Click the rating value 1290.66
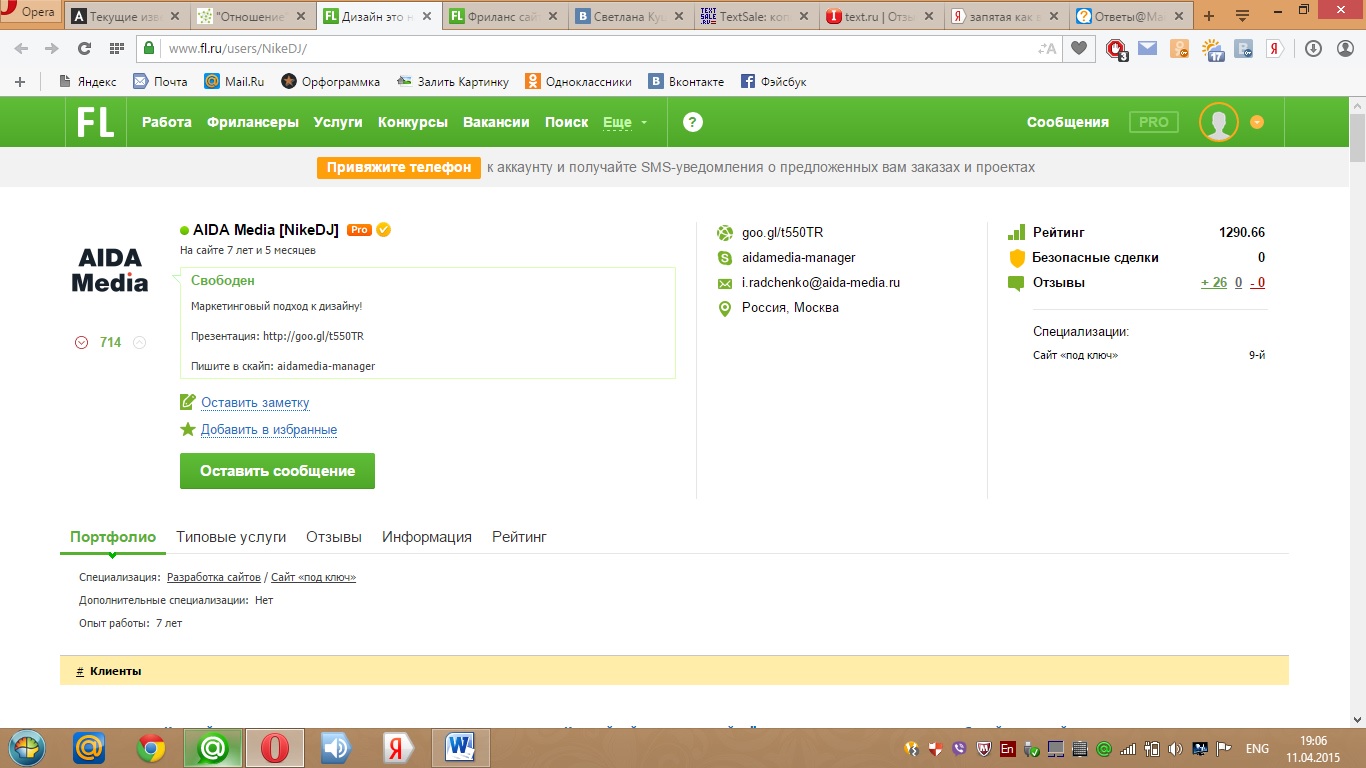Screen dimensions: 1366x768 (1242, 233)
